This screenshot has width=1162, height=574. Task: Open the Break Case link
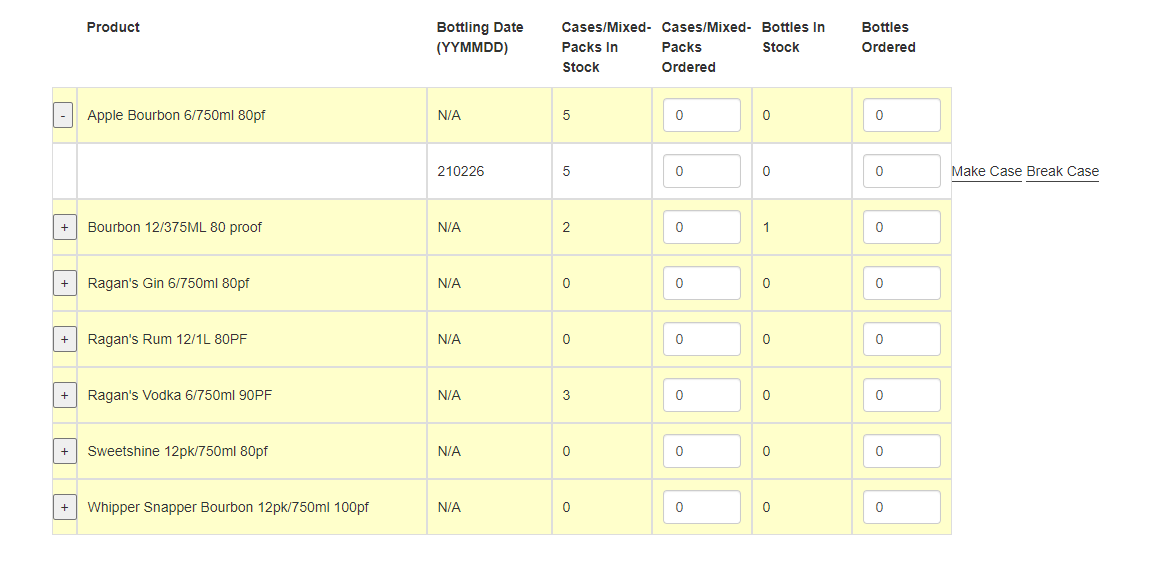click(1063, 172)
